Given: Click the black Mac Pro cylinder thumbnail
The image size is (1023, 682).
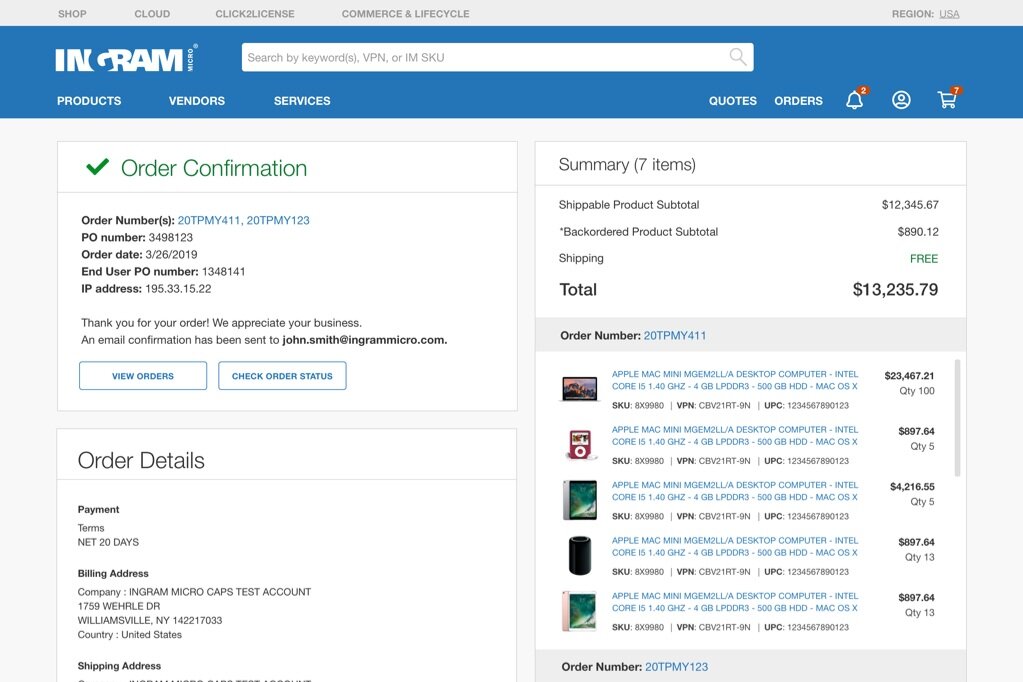Looking at the screenshot, I should click(579, 555).
